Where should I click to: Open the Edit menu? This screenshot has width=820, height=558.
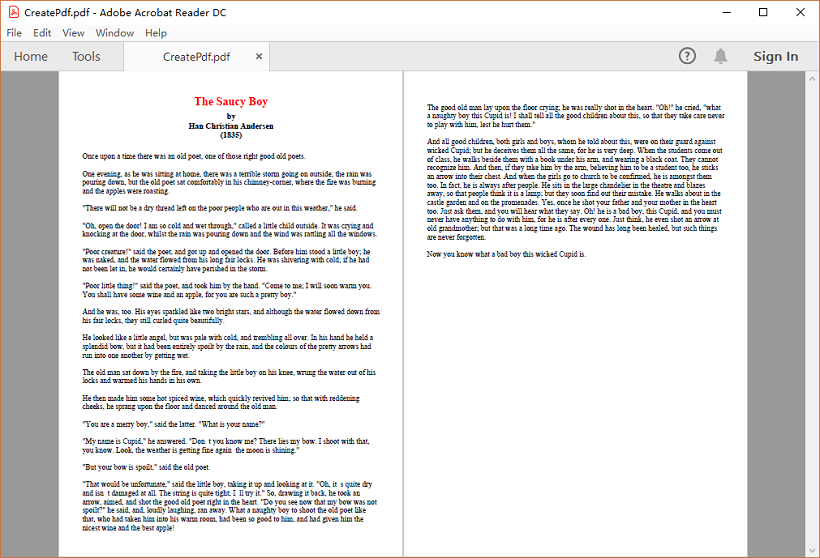coord(42,33)
